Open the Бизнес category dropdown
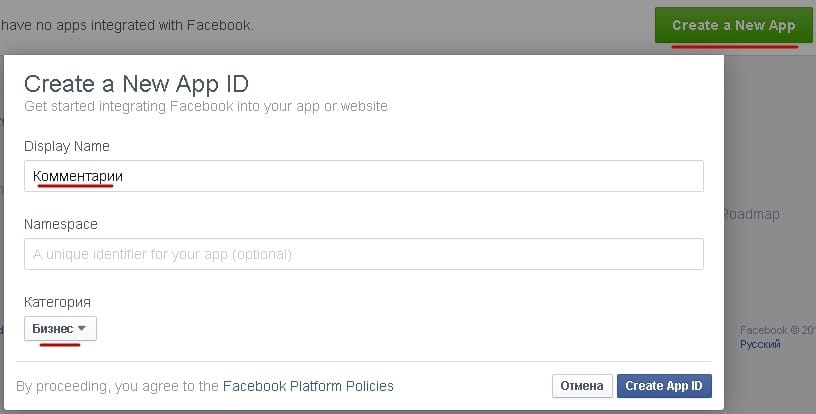The image size is (816, 414). click(x=60, y=329)
